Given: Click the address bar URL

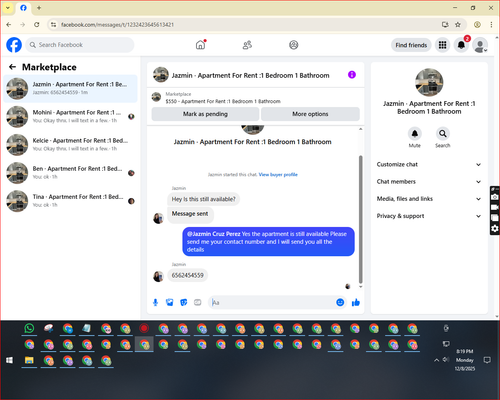Looking at the screenshot, I should click(117, 25).
